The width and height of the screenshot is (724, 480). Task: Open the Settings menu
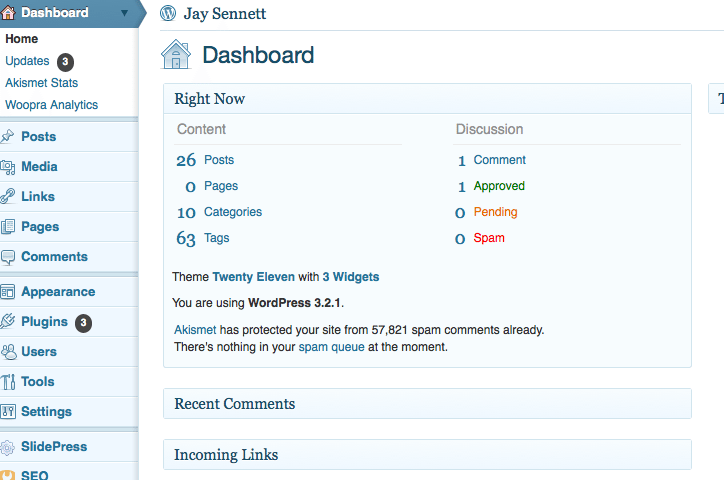click(x=46, y=412)
